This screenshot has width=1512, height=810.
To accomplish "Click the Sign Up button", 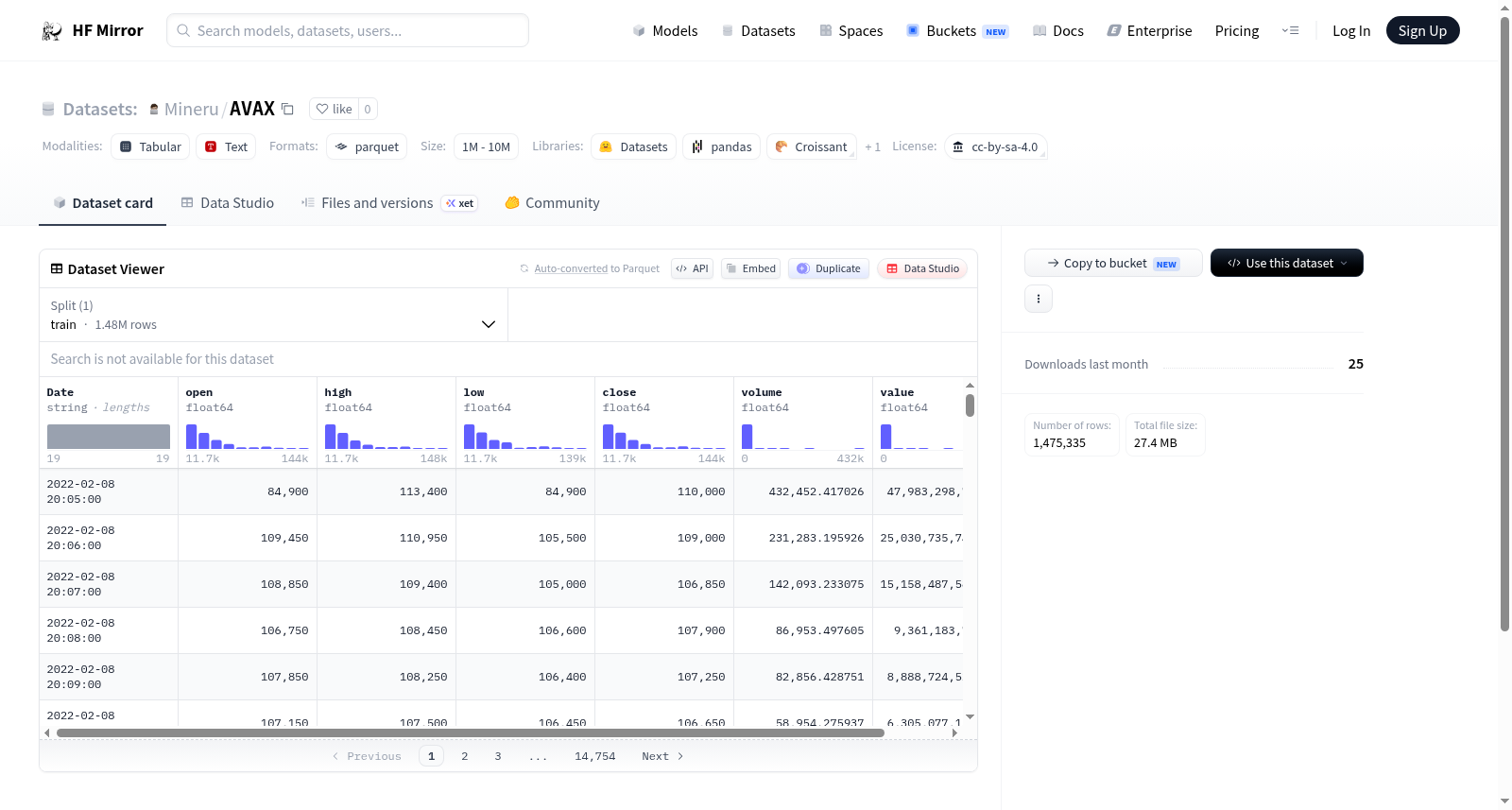I will pyautogui.click(x=1422, y=30).
